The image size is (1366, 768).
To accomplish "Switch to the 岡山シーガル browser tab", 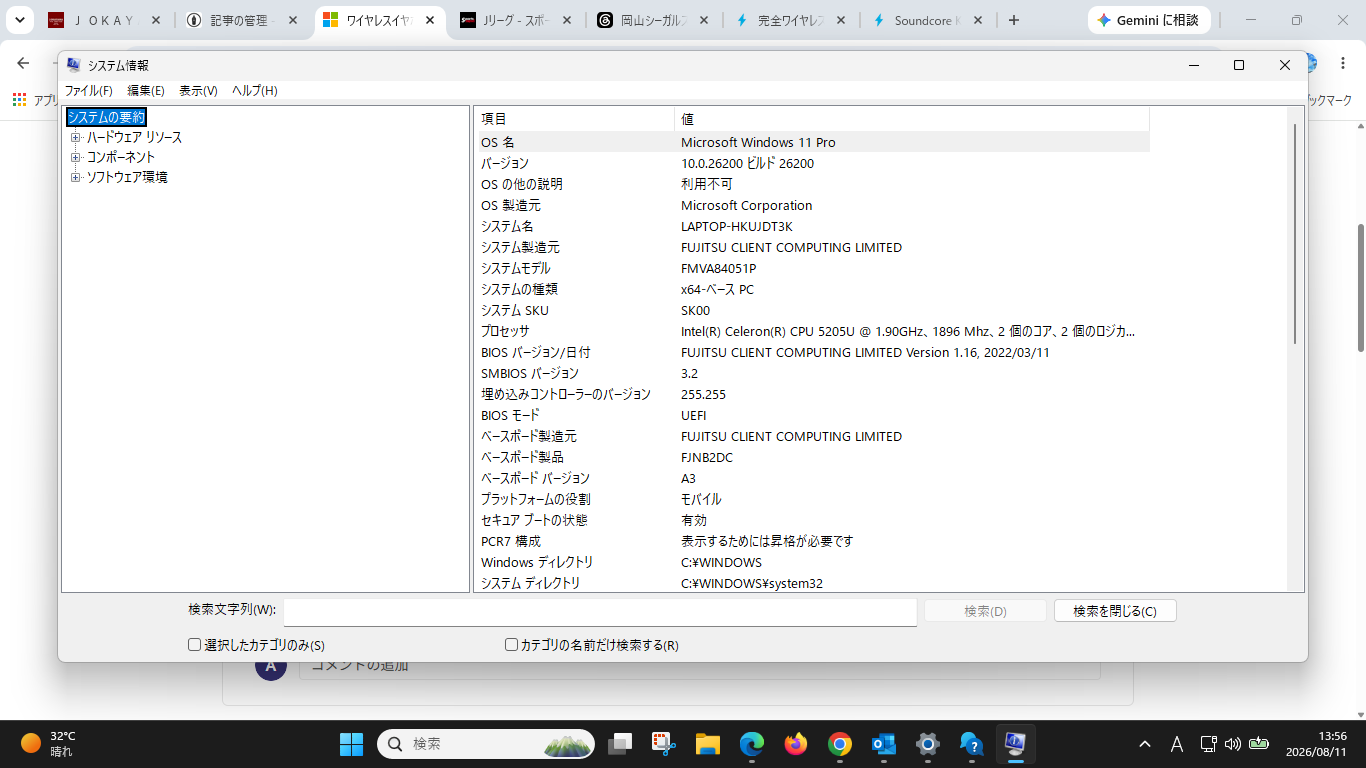I will [x=653, y=20].
